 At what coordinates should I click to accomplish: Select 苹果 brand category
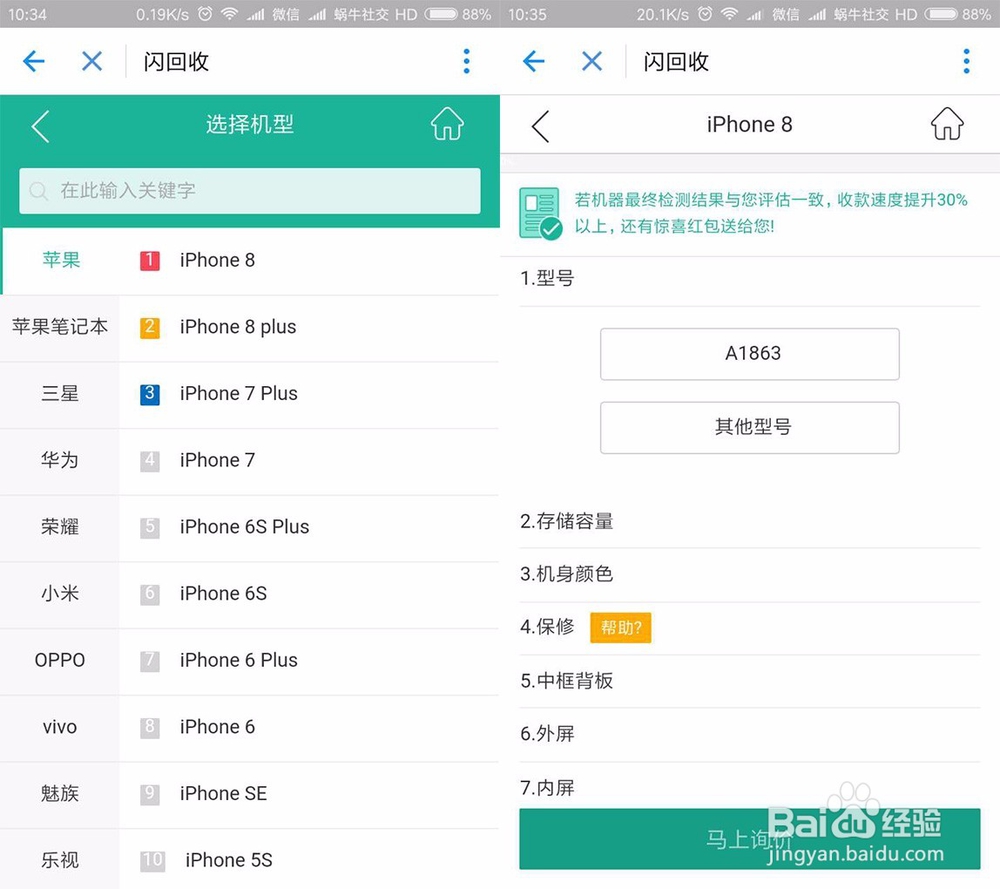61,260
